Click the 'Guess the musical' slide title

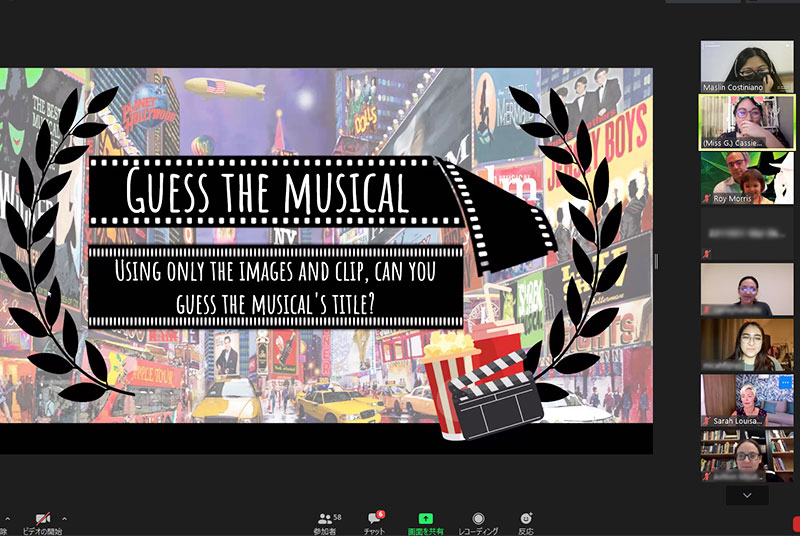[x=267, y=191]
